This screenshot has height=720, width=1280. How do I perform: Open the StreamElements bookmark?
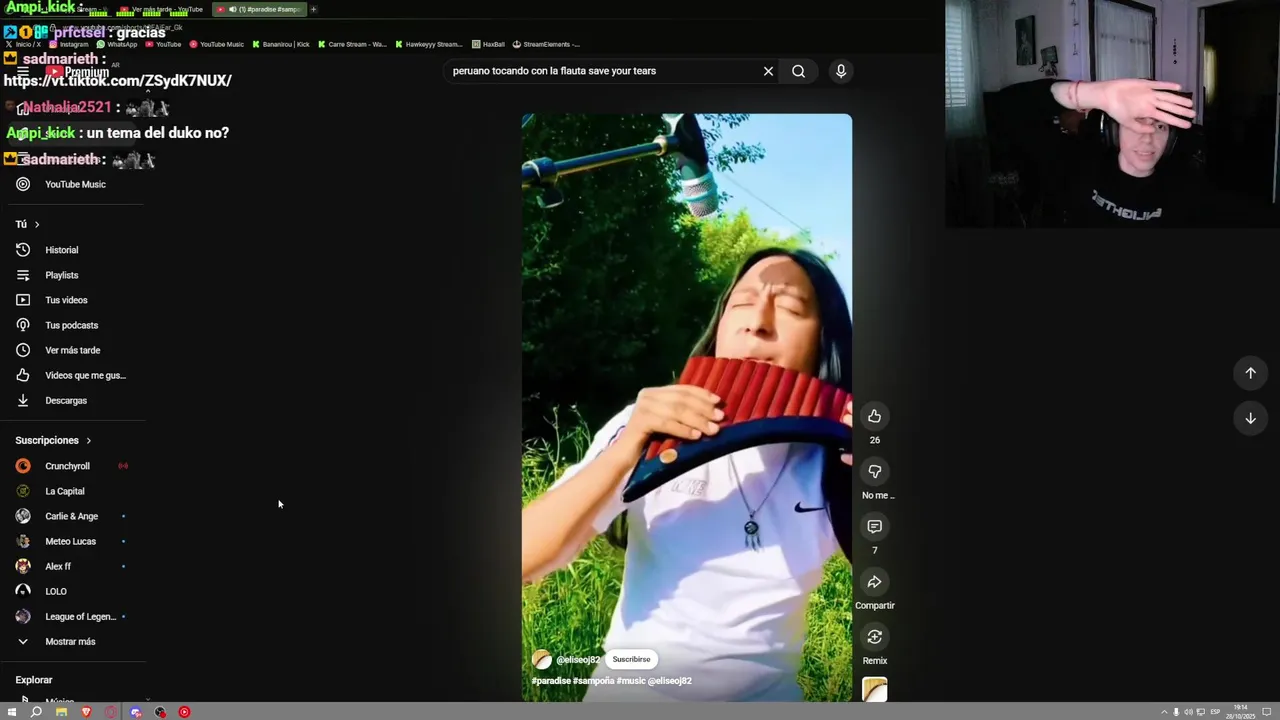(546, 44)
